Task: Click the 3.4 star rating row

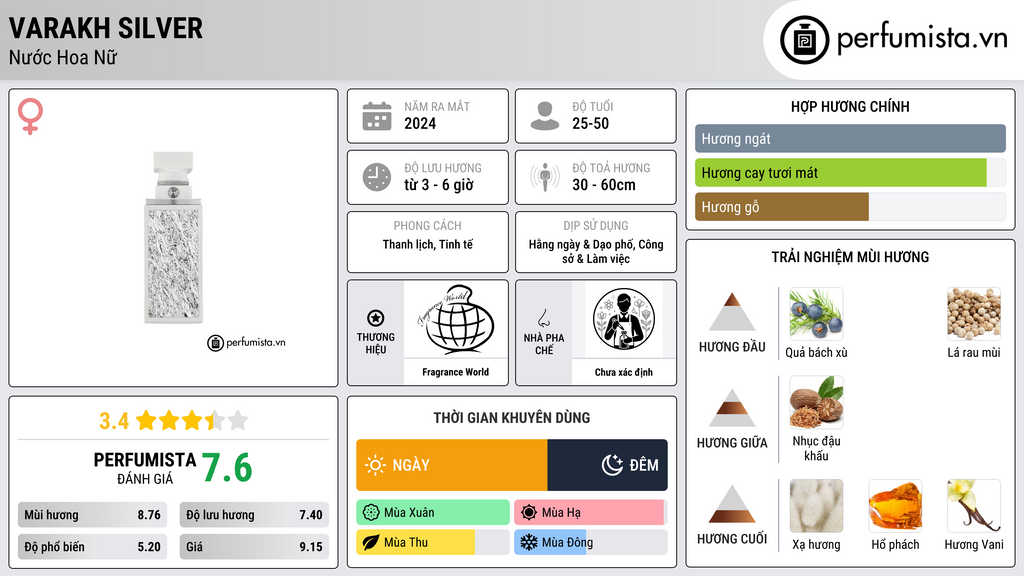Action: coord(174,421)
